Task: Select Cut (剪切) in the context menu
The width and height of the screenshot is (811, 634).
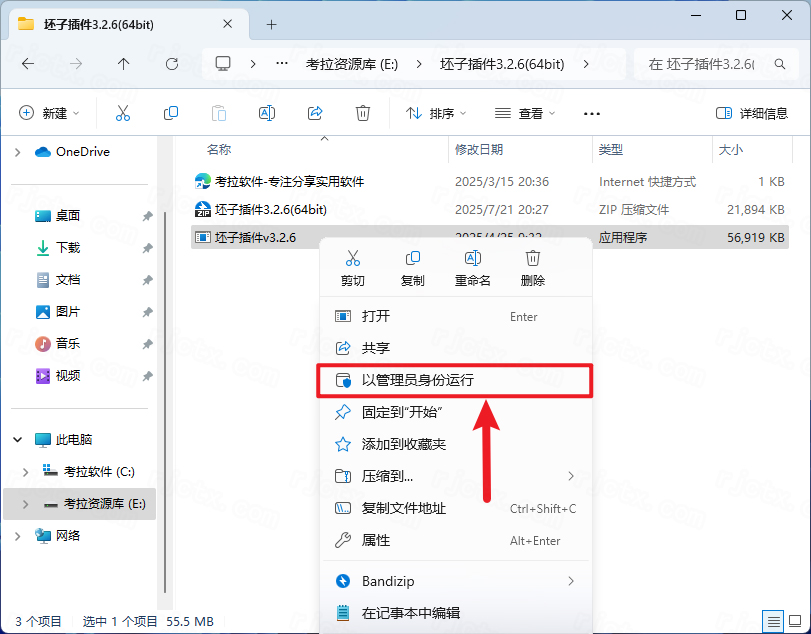Action: [353, 268]
